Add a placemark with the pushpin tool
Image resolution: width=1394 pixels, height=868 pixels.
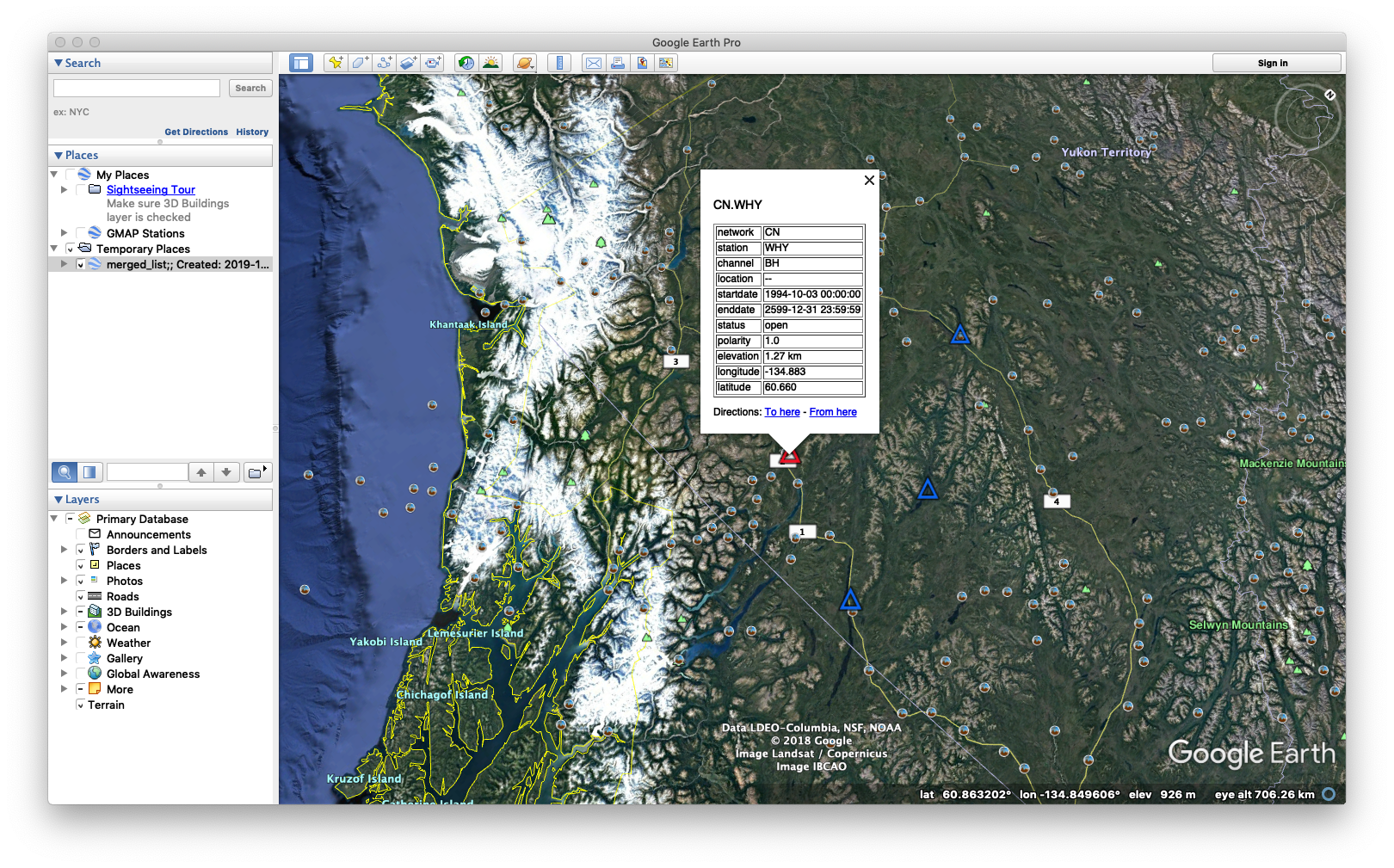pos(336,63)
